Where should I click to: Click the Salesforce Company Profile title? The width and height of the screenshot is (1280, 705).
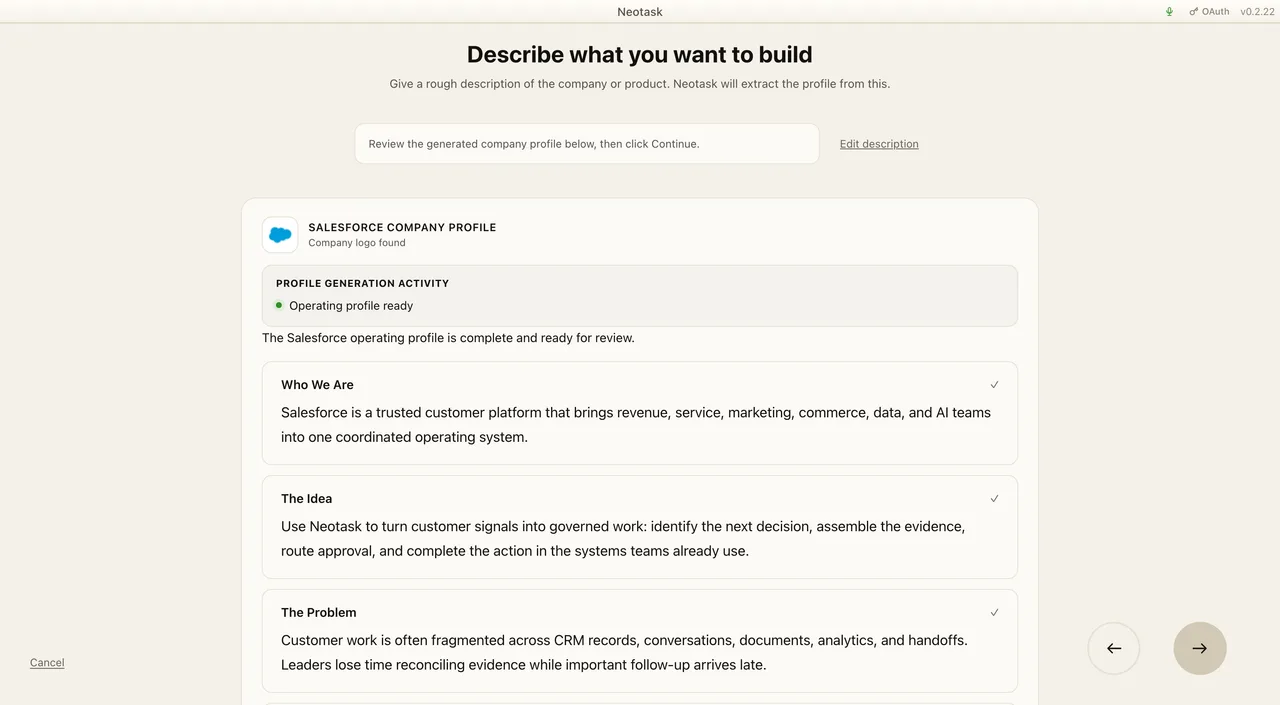coord(402,227)
